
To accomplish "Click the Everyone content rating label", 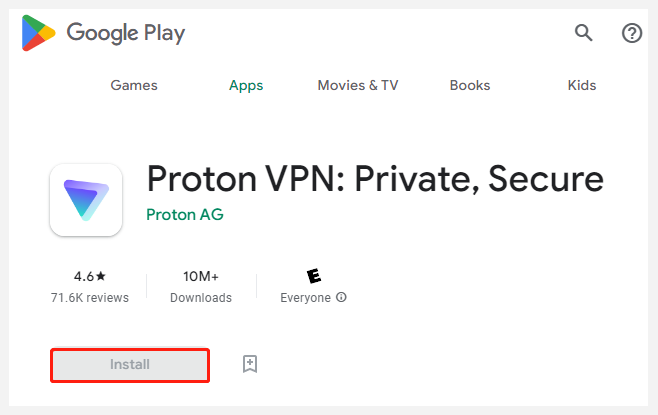I will (306, 298).
